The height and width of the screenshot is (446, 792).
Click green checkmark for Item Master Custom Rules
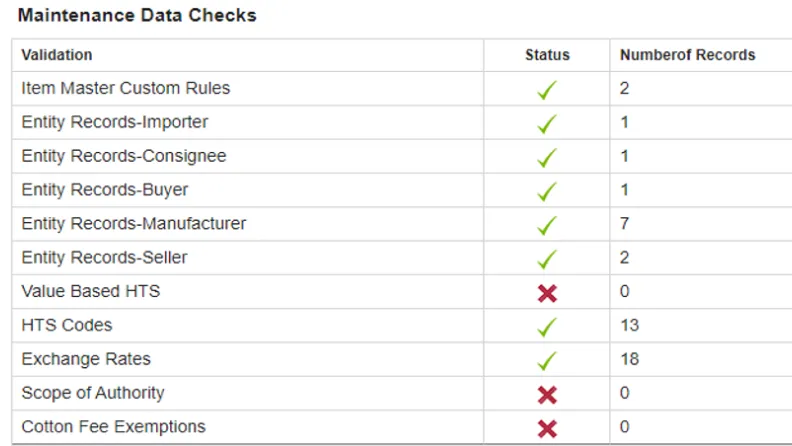[x=547, y=90]
